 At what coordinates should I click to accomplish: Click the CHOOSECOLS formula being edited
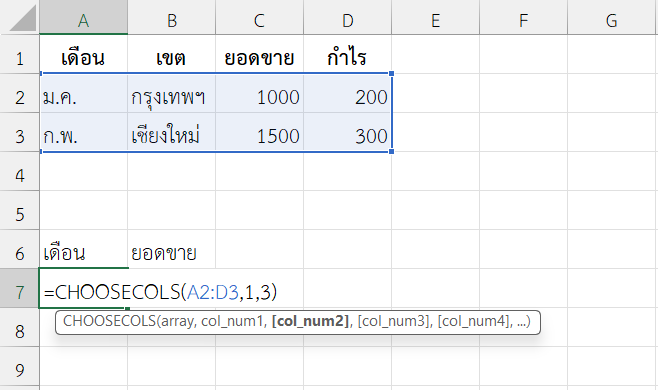point(160,292)
